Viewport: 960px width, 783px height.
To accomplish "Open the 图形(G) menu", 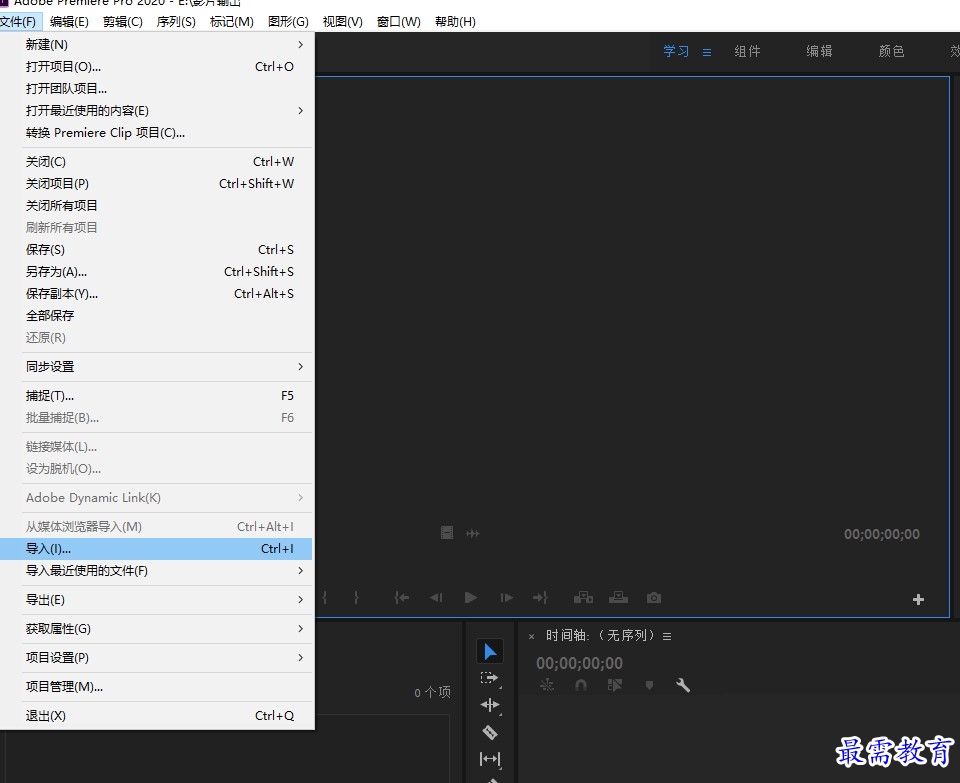I will (x=288, y=22).
